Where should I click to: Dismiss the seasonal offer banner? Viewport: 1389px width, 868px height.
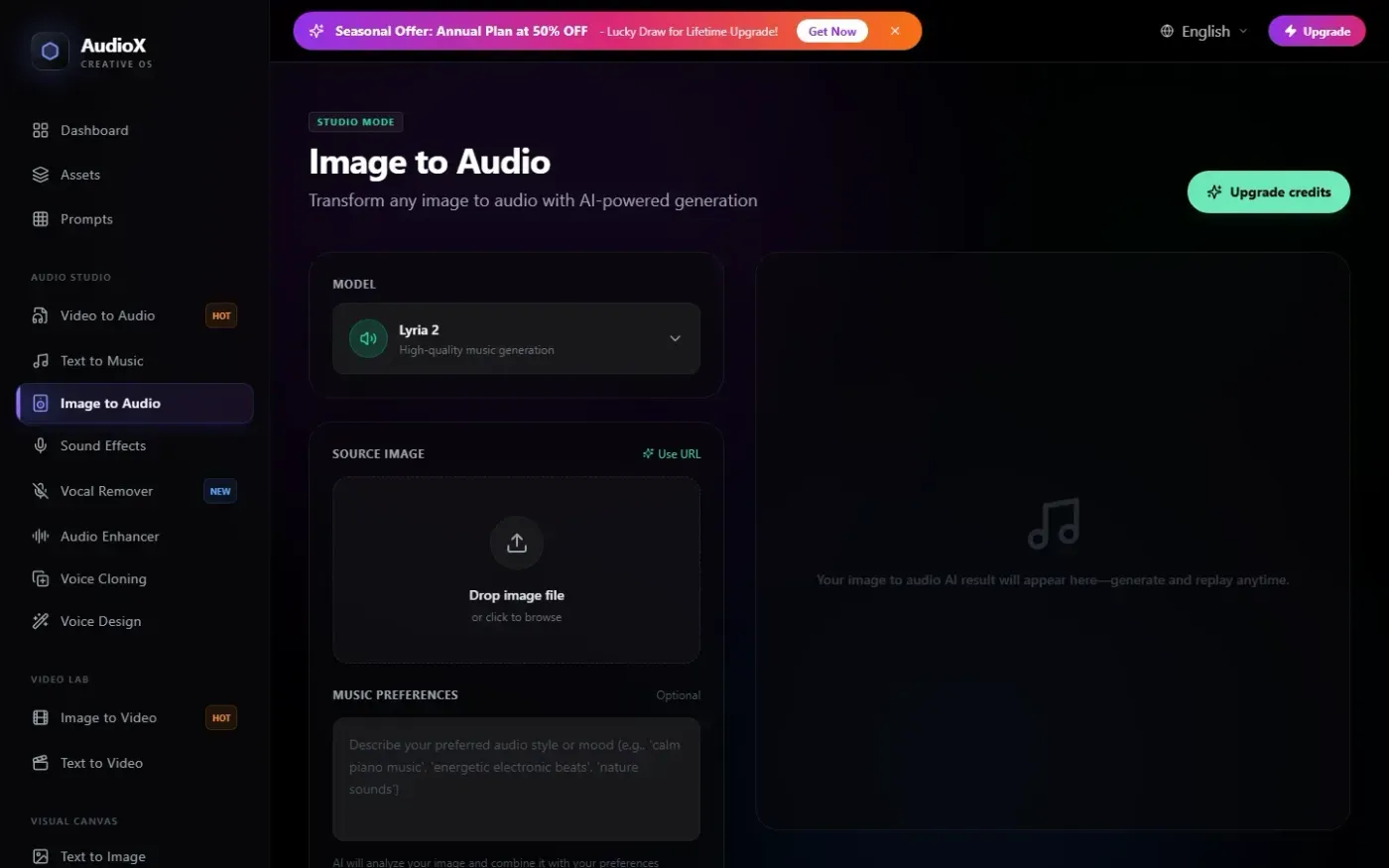coord(895,31)
